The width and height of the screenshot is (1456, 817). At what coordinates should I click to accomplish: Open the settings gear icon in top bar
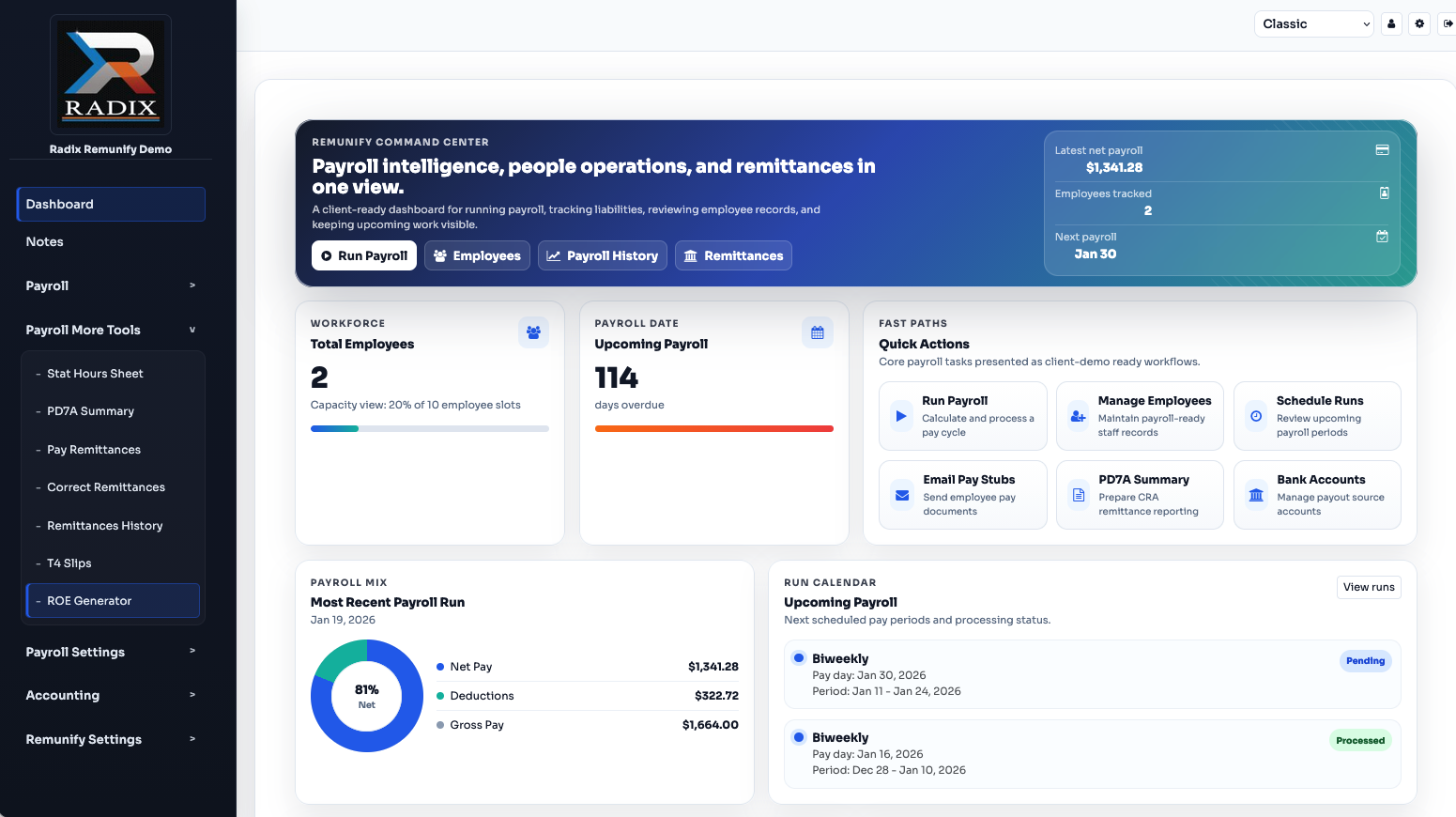[x=1419, y=23]
